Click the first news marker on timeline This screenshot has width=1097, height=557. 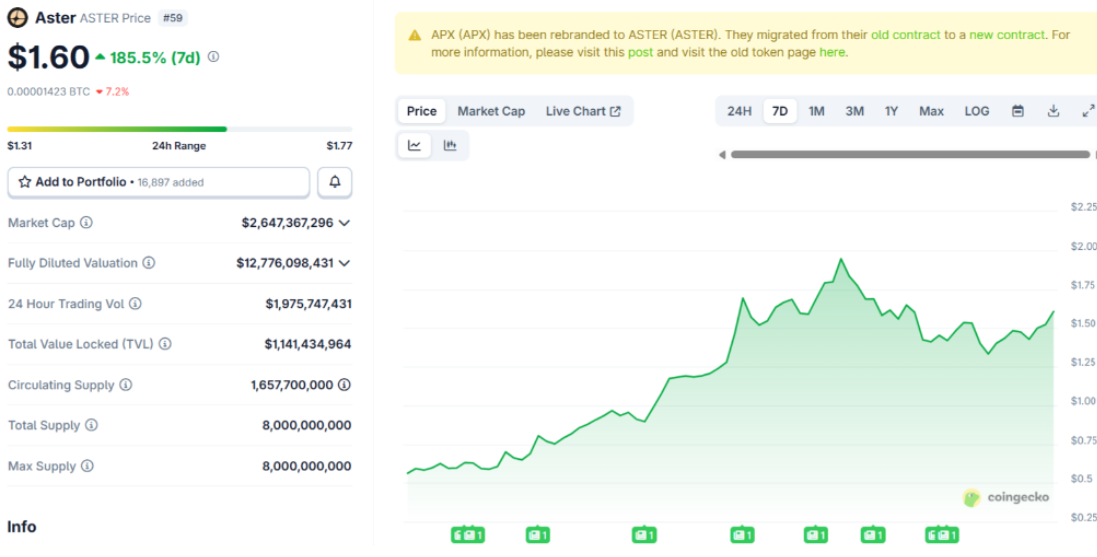click(x=467, y=535)
